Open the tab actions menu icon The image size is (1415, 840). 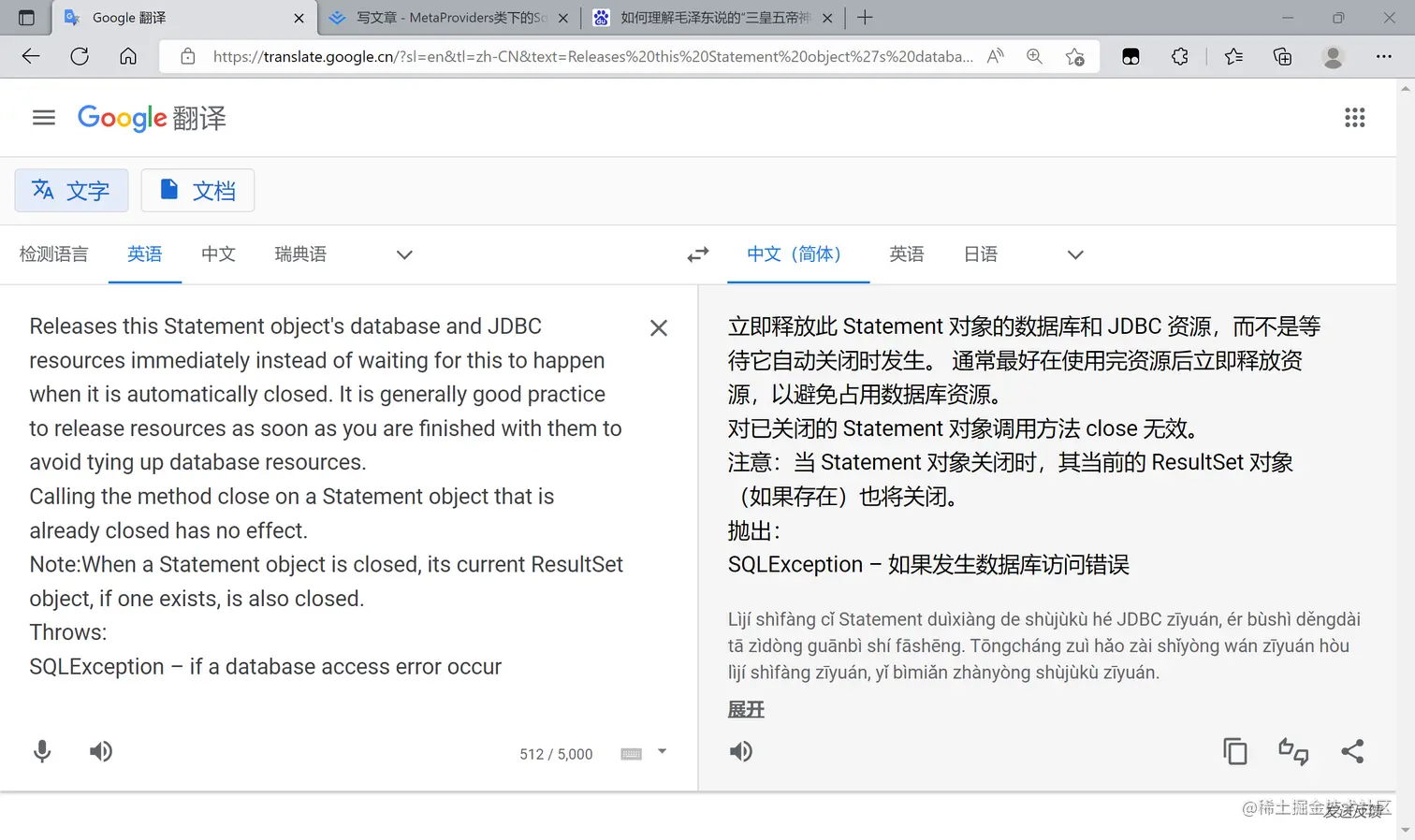(x=26, y=18)
